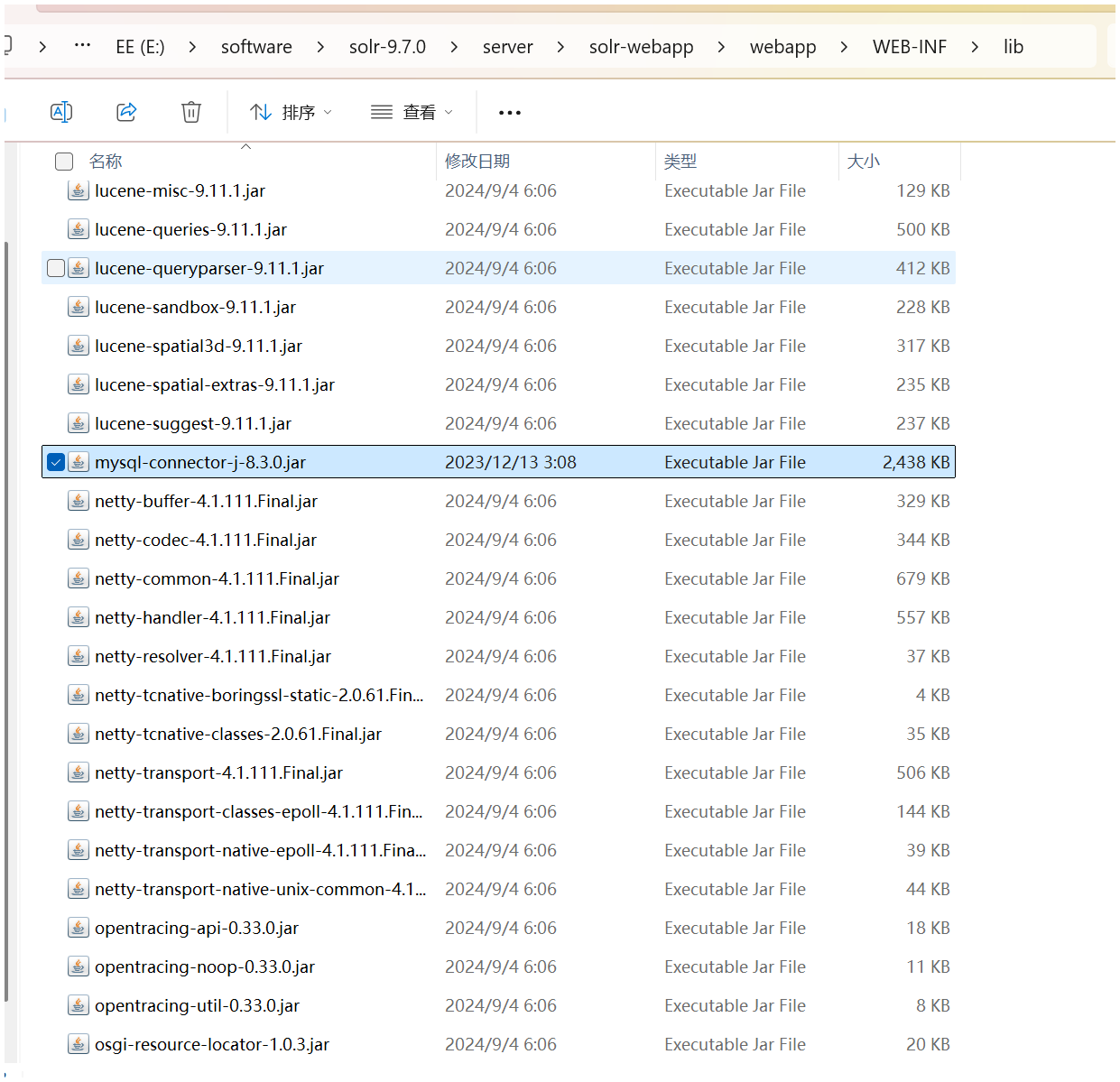This screenshot has height=1082, width=1120.
Task: Expand the chevron after WEB-INF in breadcrumb
Action: click(975, 47)
